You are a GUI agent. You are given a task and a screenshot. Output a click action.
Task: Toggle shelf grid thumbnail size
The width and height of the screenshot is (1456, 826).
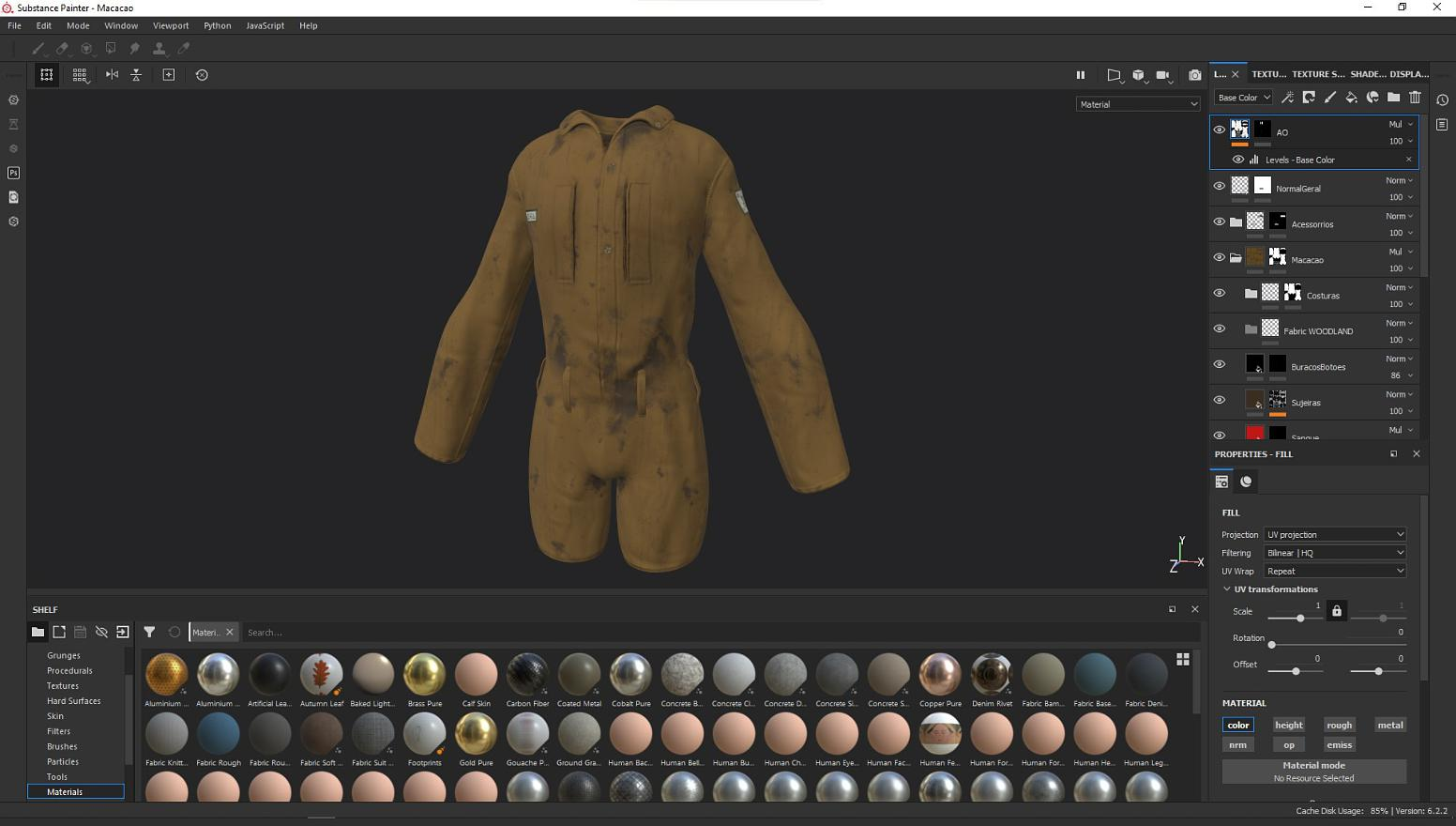coord(1183,659)
